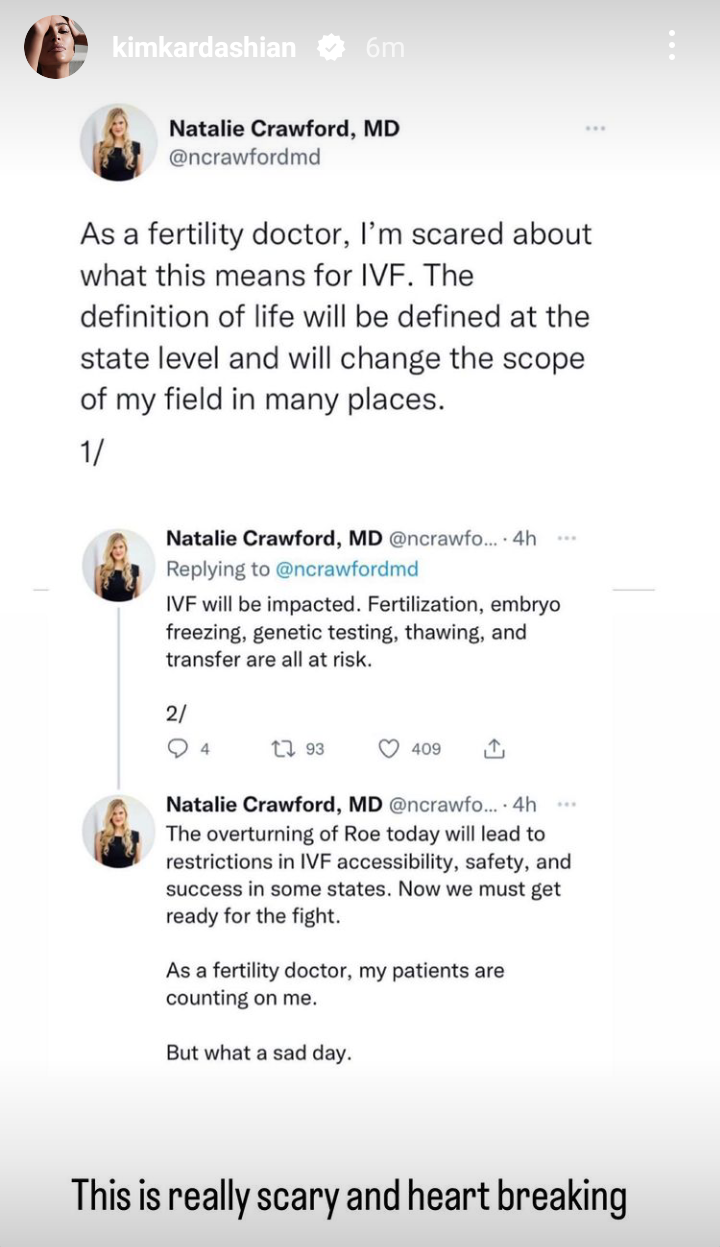Follow the 'Replying to @ncrawfordmd' link
720x1247 pixels.
347,569
